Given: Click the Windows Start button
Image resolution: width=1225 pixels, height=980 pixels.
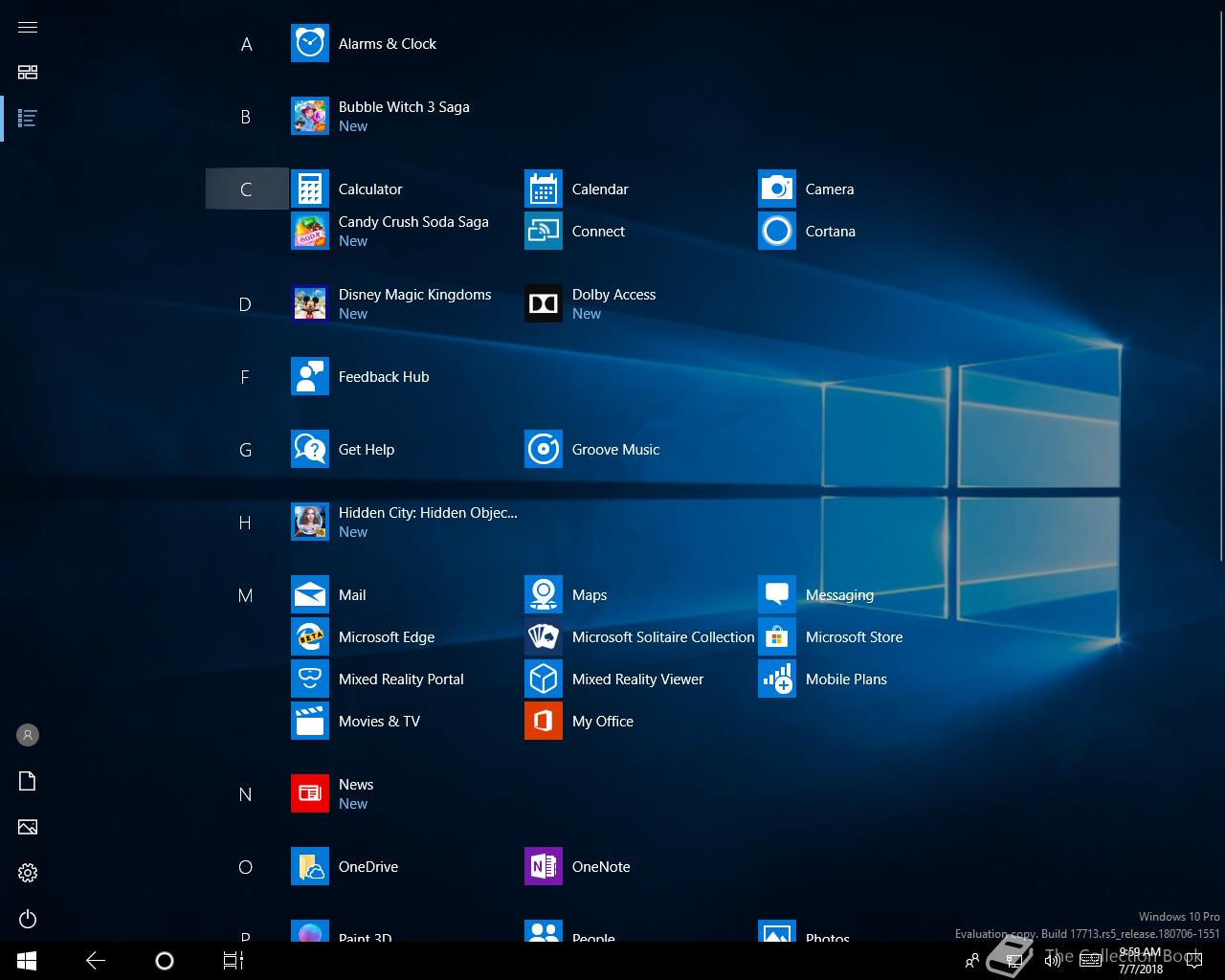Looking at the screenshot, I should tap(27, 961).
